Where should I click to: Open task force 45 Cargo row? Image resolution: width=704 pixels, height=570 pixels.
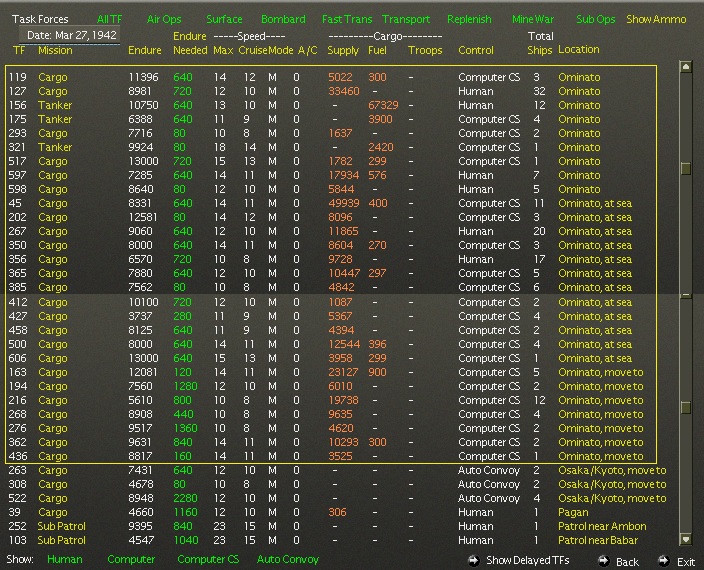tap(331, 203)
